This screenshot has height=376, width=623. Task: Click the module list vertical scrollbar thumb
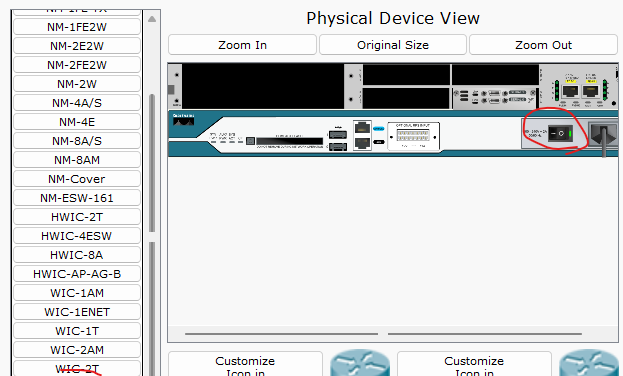click(152, 163)
